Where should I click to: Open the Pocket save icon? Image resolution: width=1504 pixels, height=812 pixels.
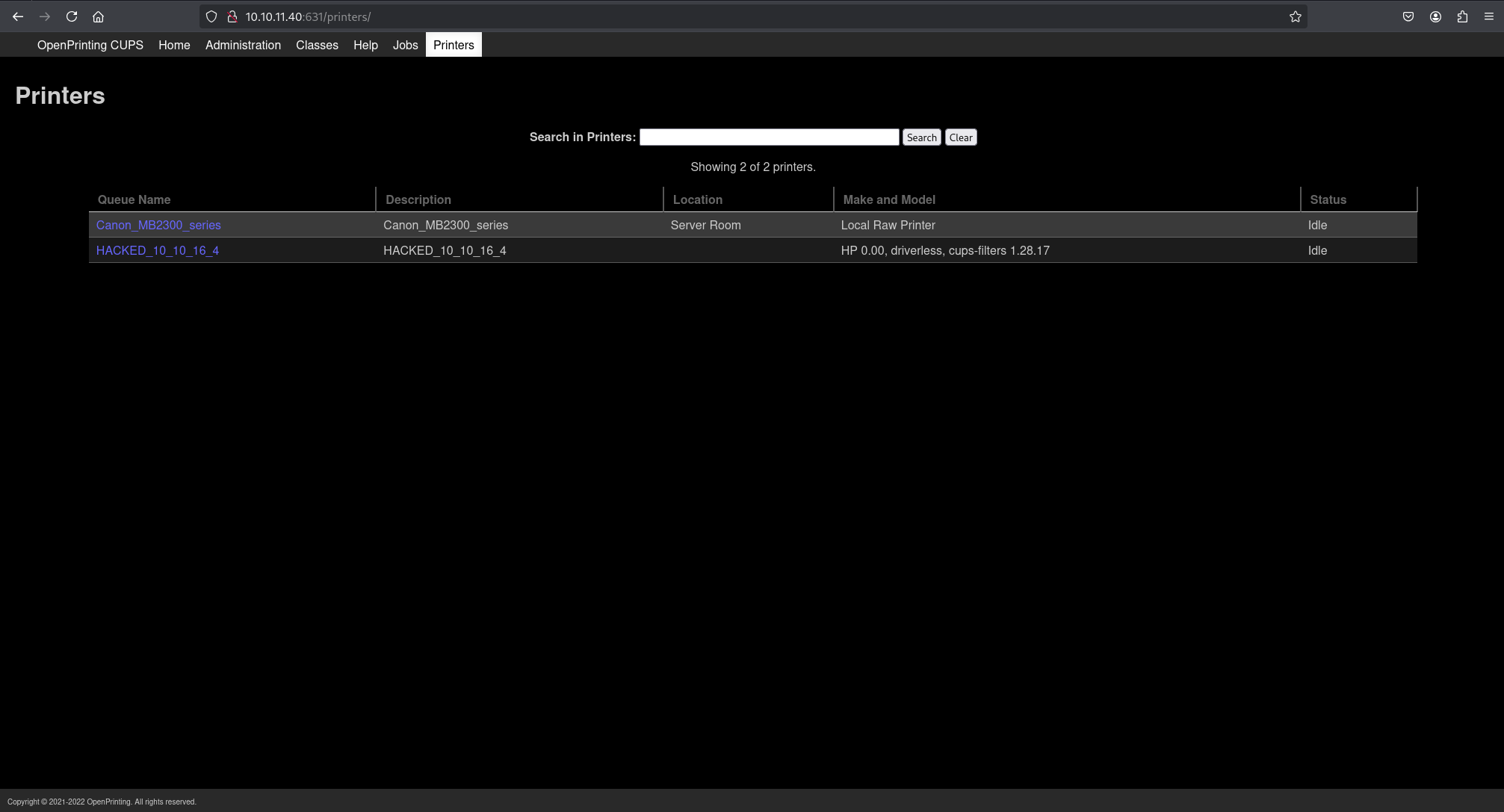[1408, 16]
